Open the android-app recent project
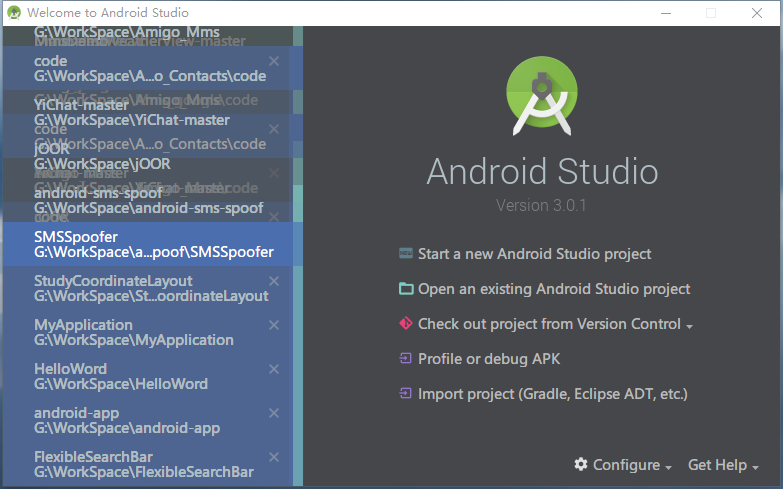Viewport: 783px width, 489px height. pos(148,420)
